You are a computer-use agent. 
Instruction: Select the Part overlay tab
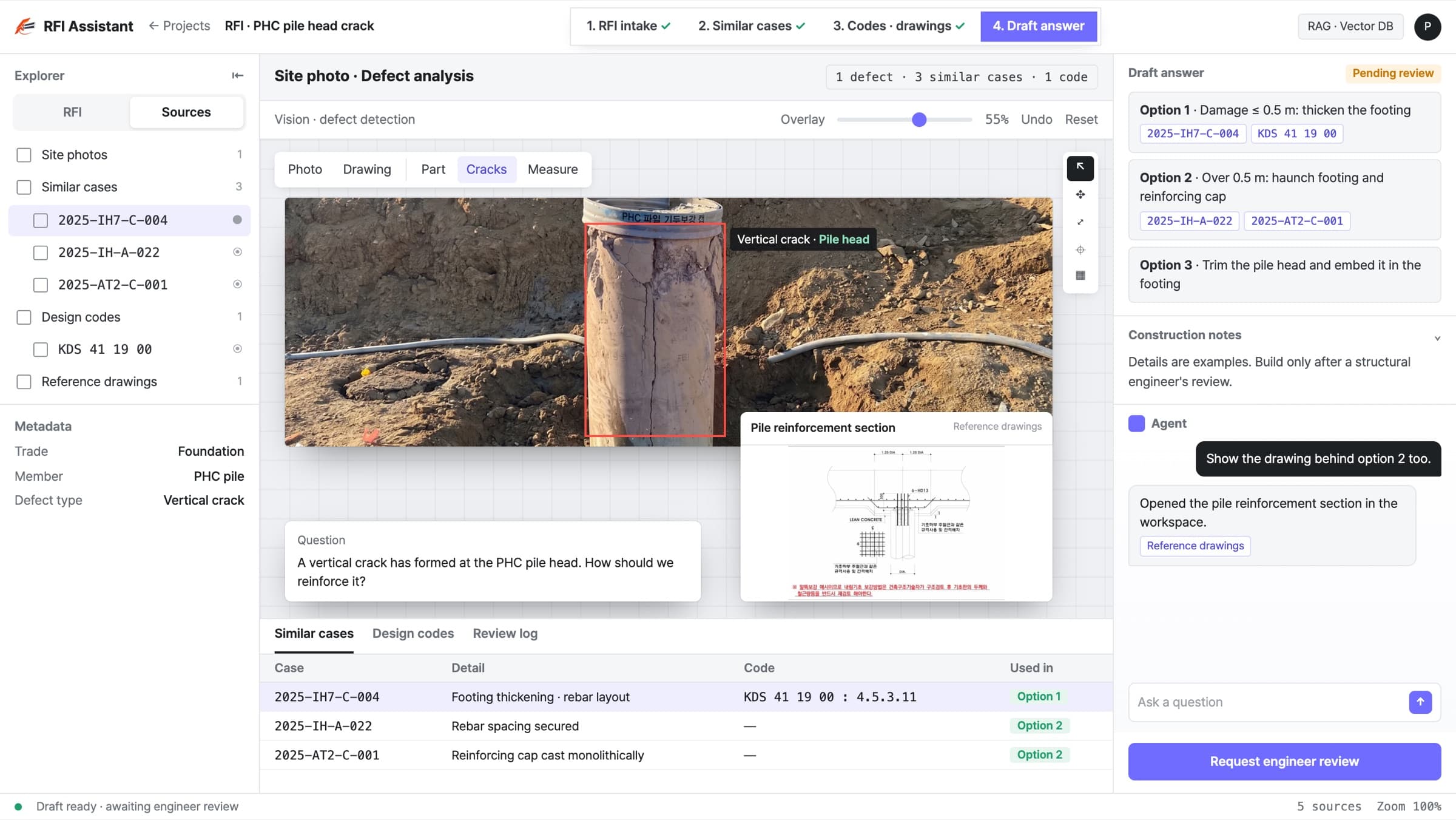[x=433, y=169]
